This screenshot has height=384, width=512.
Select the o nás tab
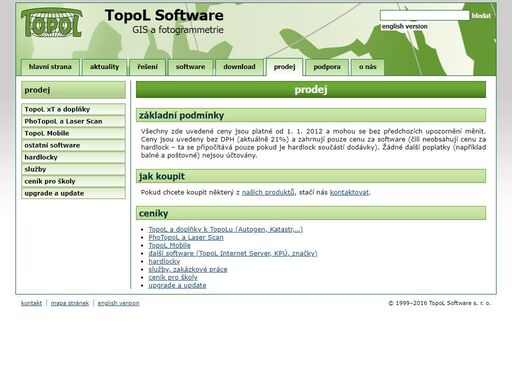pos(367,67)
